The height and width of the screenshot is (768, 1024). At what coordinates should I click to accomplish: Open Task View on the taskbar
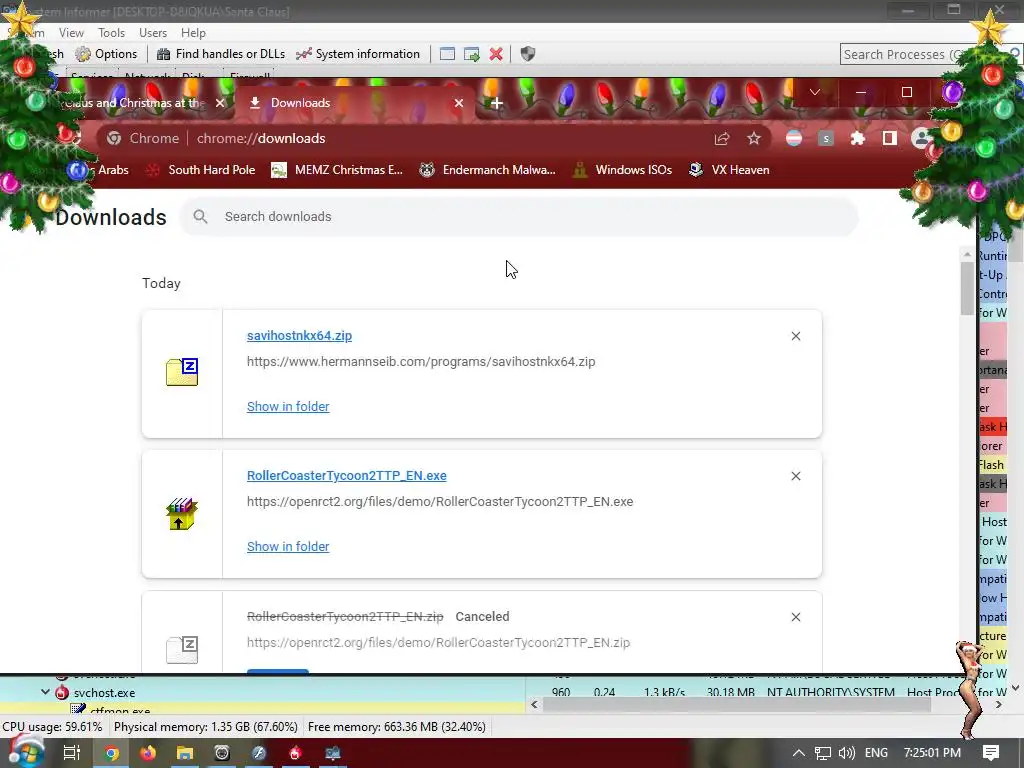(x=71, y=753)
